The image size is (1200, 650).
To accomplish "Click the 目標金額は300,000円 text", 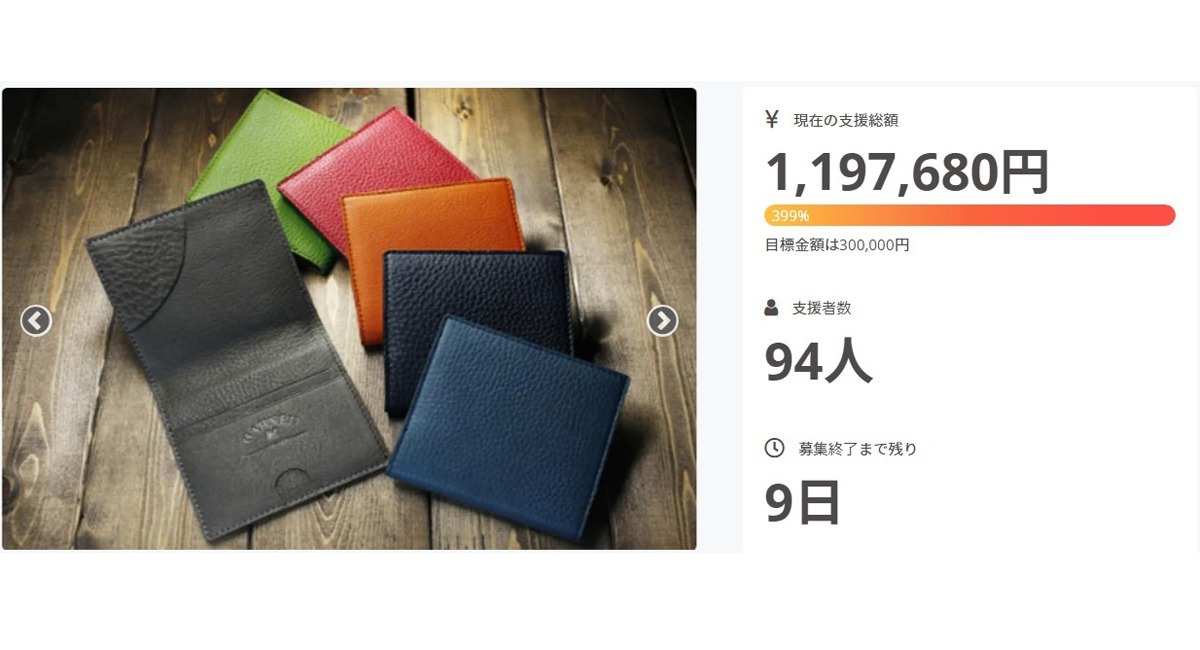I will coord(837,245).
